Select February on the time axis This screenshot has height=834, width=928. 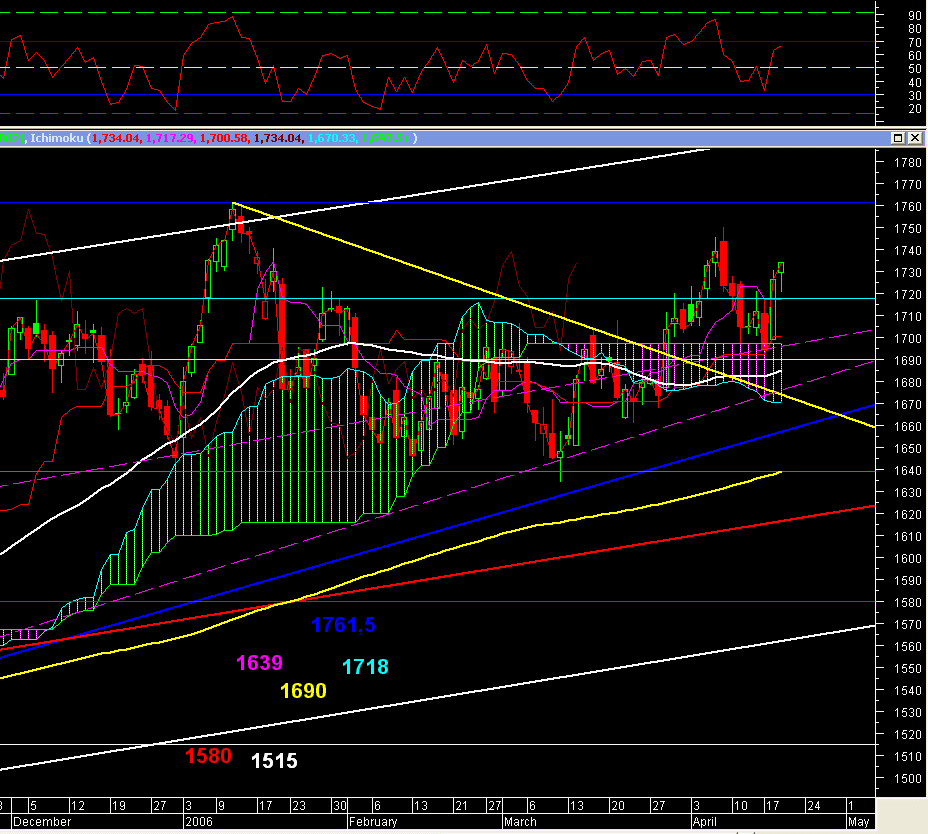click(x=373, y=822)
